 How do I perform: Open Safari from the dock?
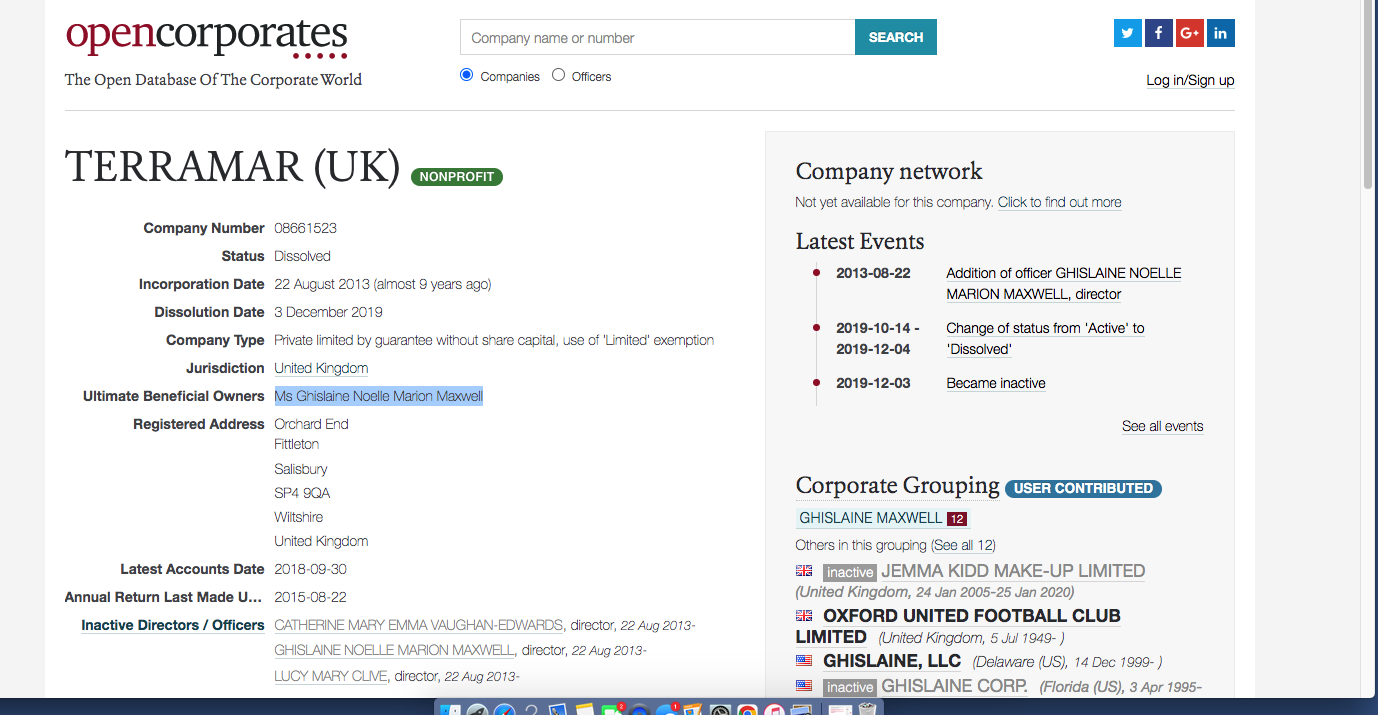tap(505, 711)
